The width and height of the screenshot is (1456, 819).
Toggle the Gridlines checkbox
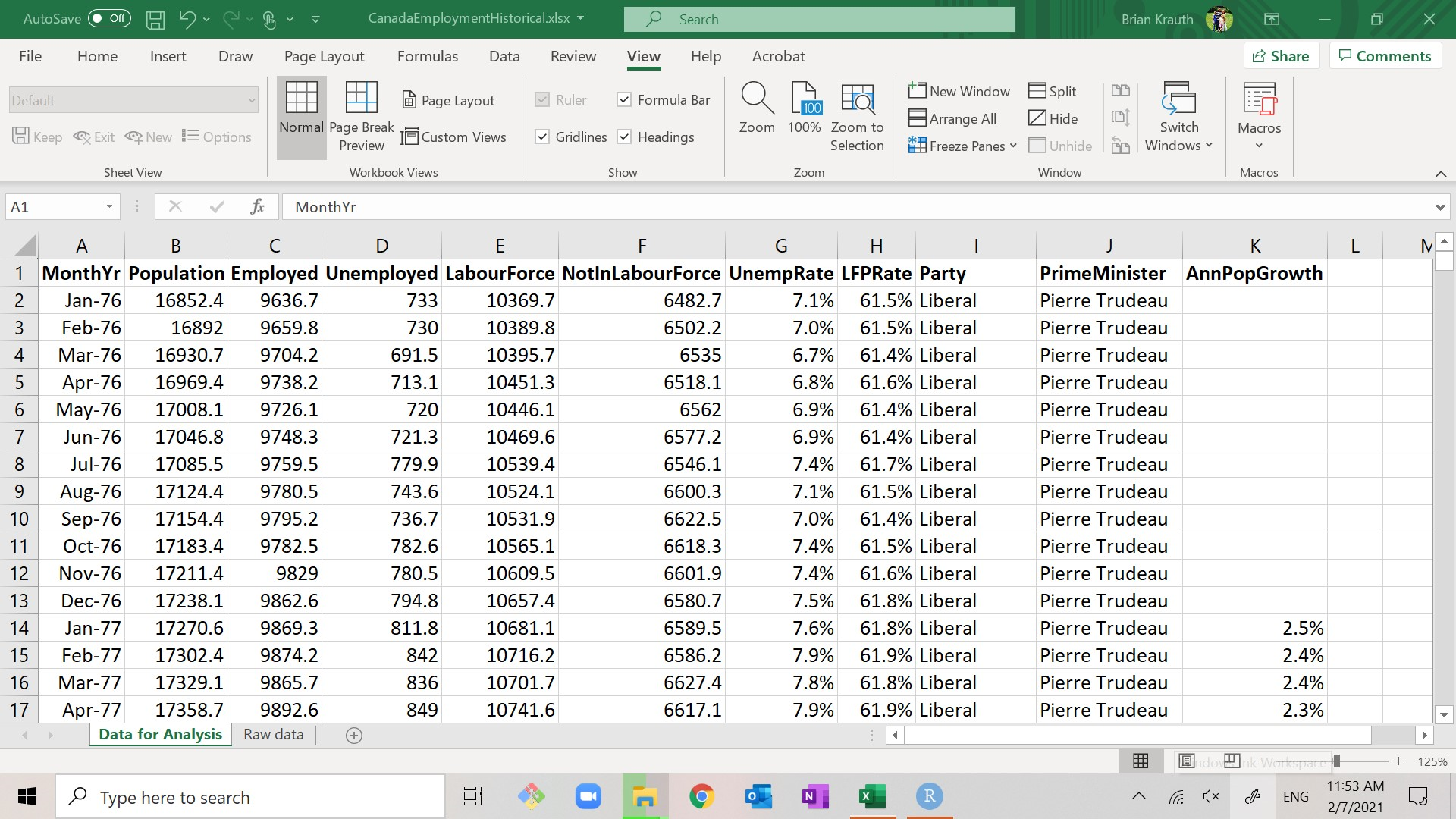(543, 136)
